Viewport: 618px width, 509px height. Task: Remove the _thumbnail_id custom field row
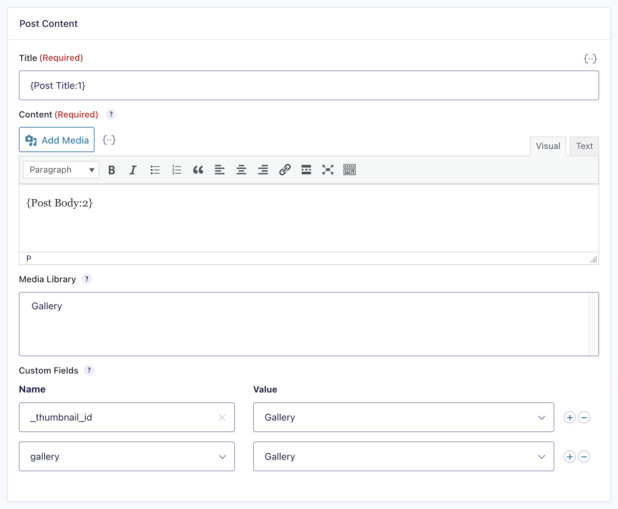584,417
